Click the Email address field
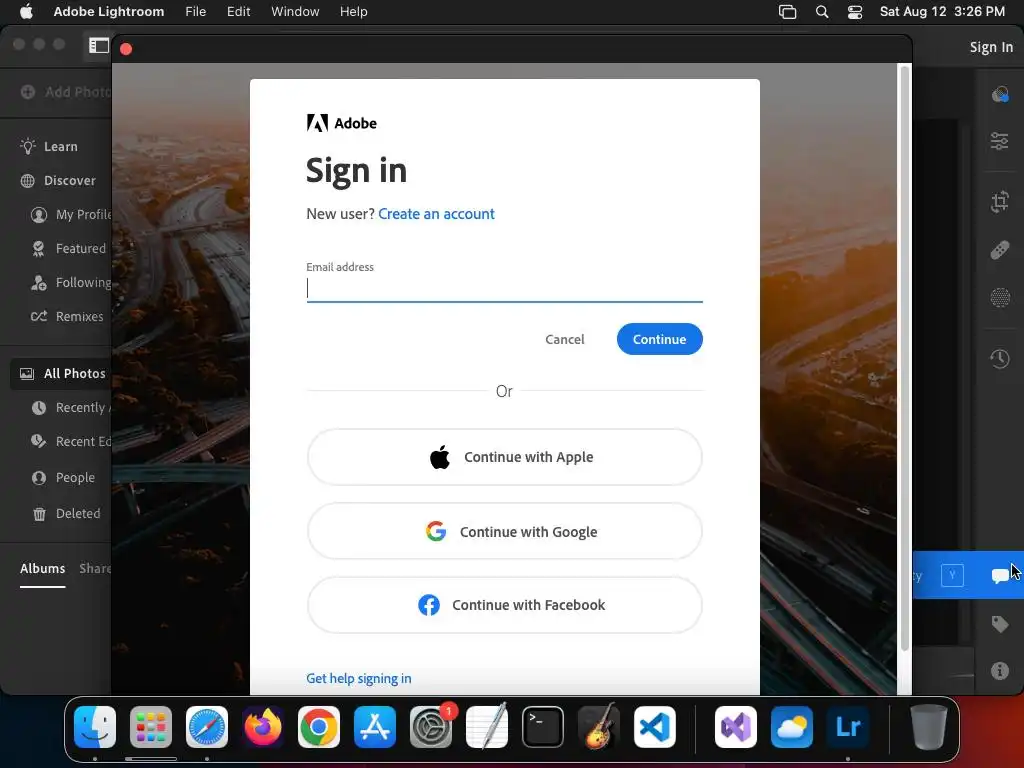 click(x=504, y=289)
